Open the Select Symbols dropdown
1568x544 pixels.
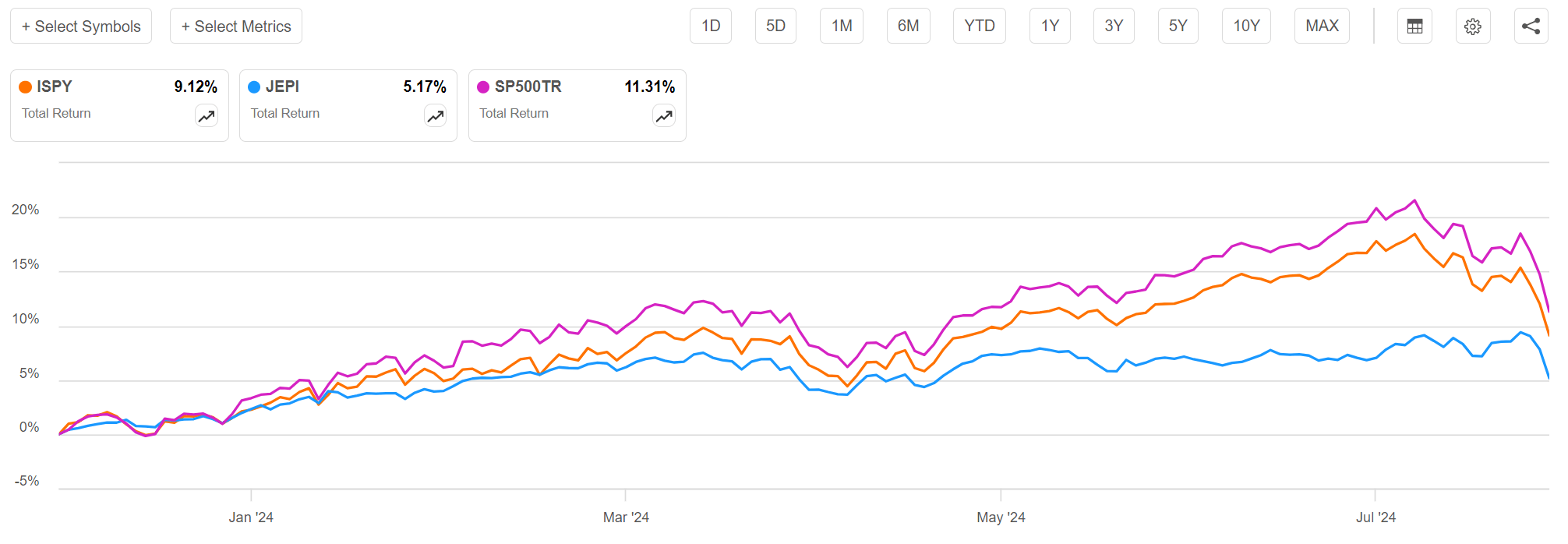point(81,26)
